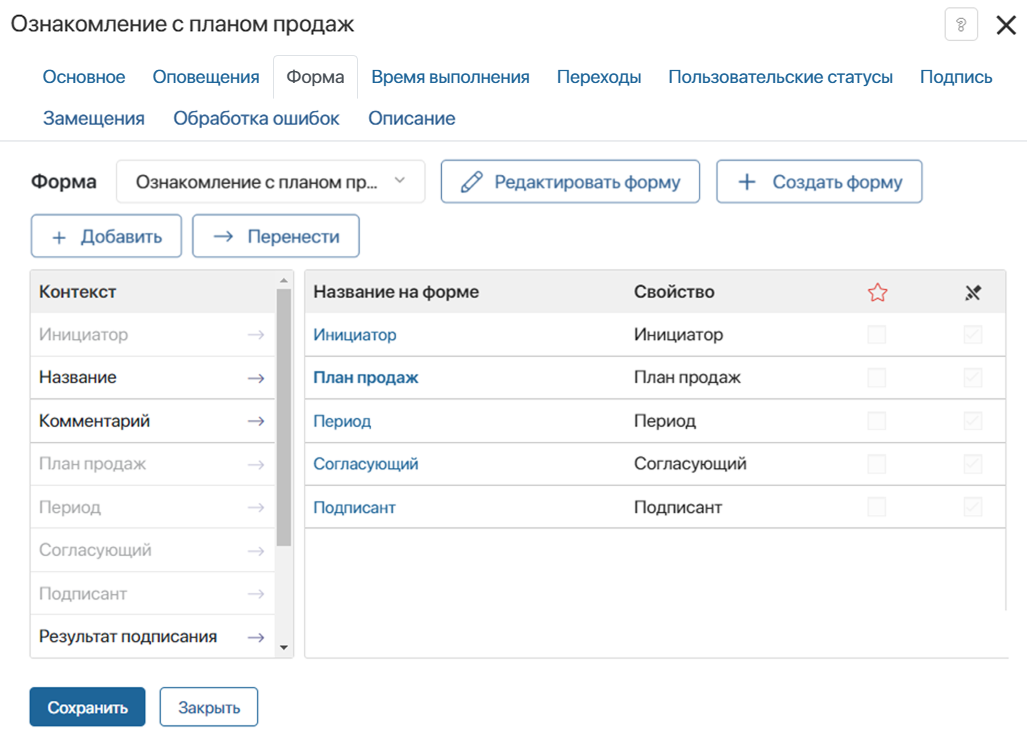Save changes with the Сохранить button

pyautogui.click(x=87, y=707)
